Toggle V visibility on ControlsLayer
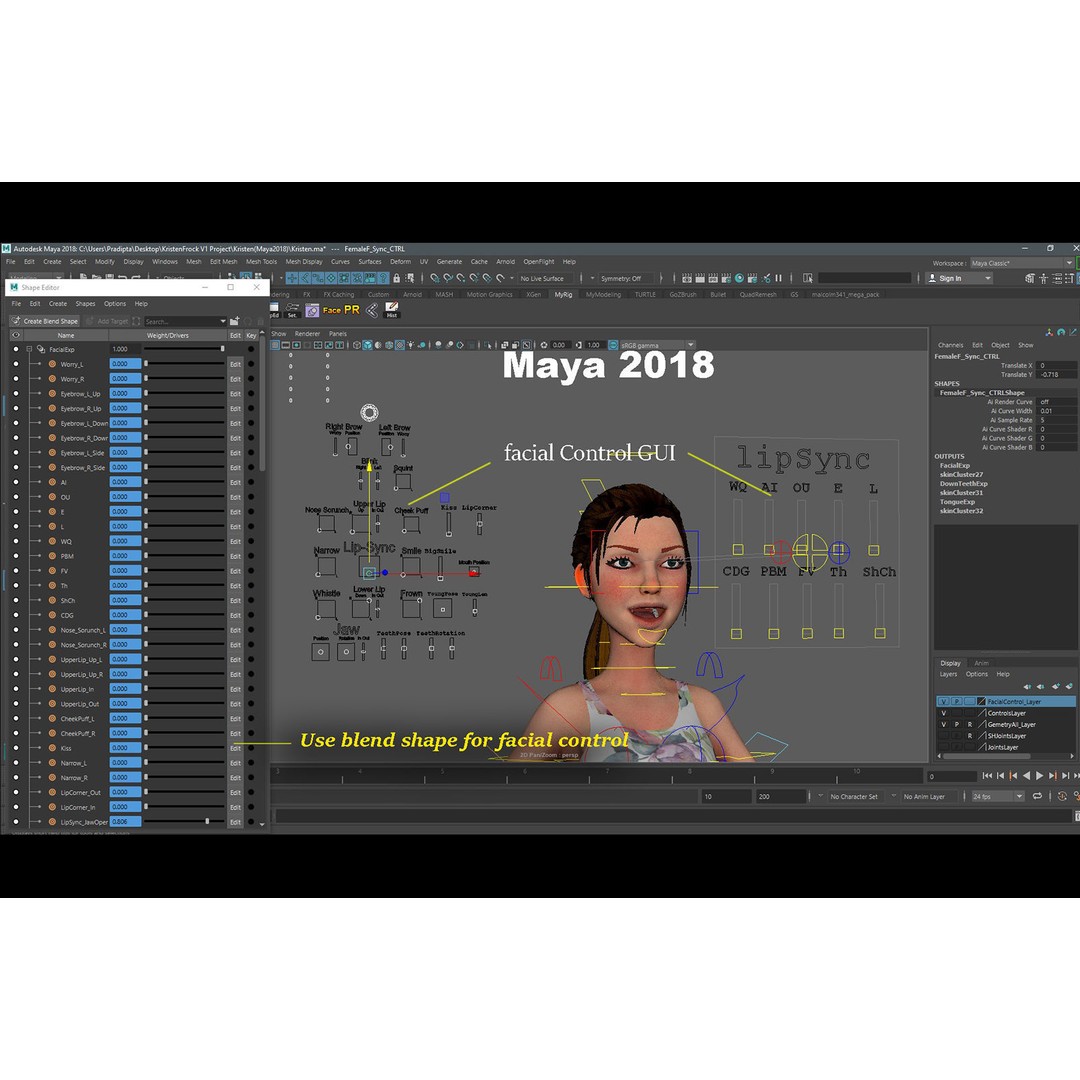 pyautogui.click(x=944, y=713)
